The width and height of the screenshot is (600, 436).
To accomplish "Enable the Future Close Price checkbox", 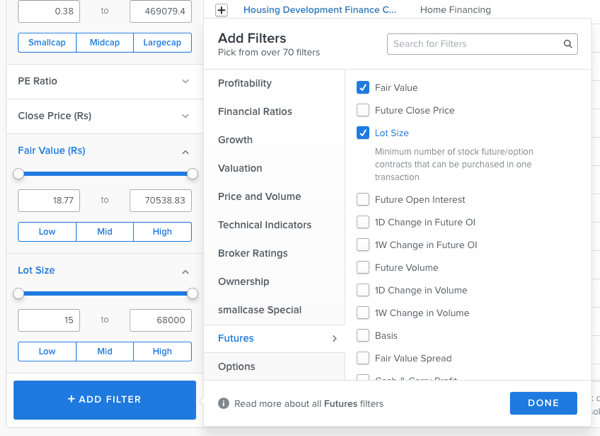I will point(363,110).
